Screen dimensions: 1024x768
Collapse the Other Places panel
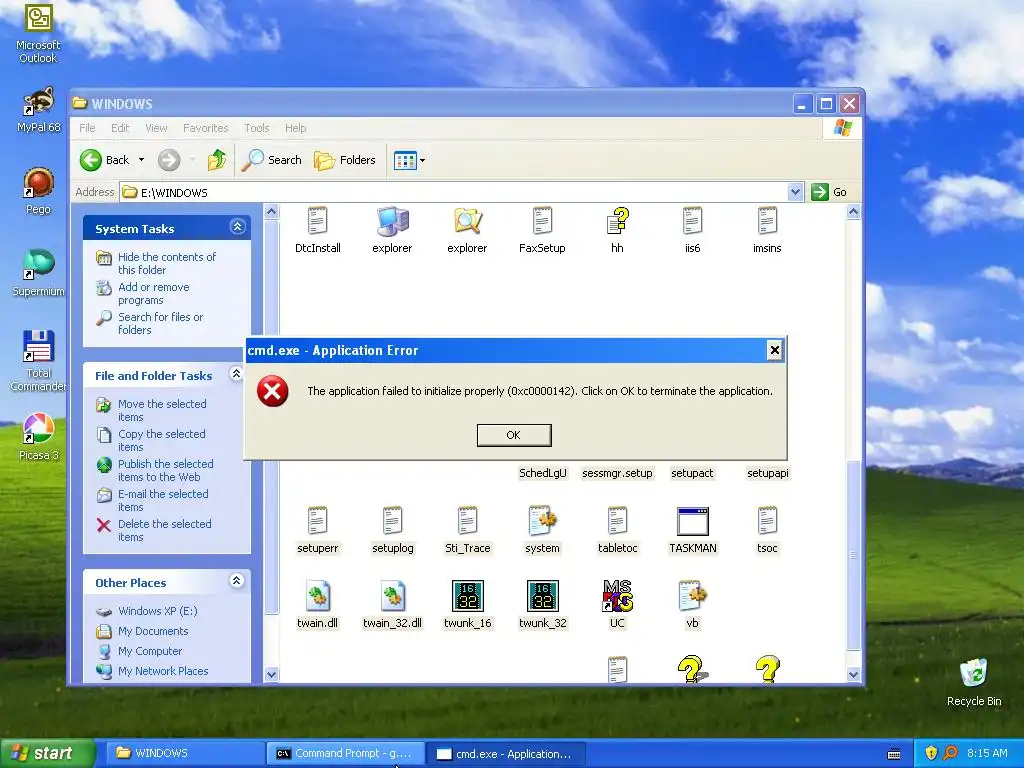tap(237, 581)
